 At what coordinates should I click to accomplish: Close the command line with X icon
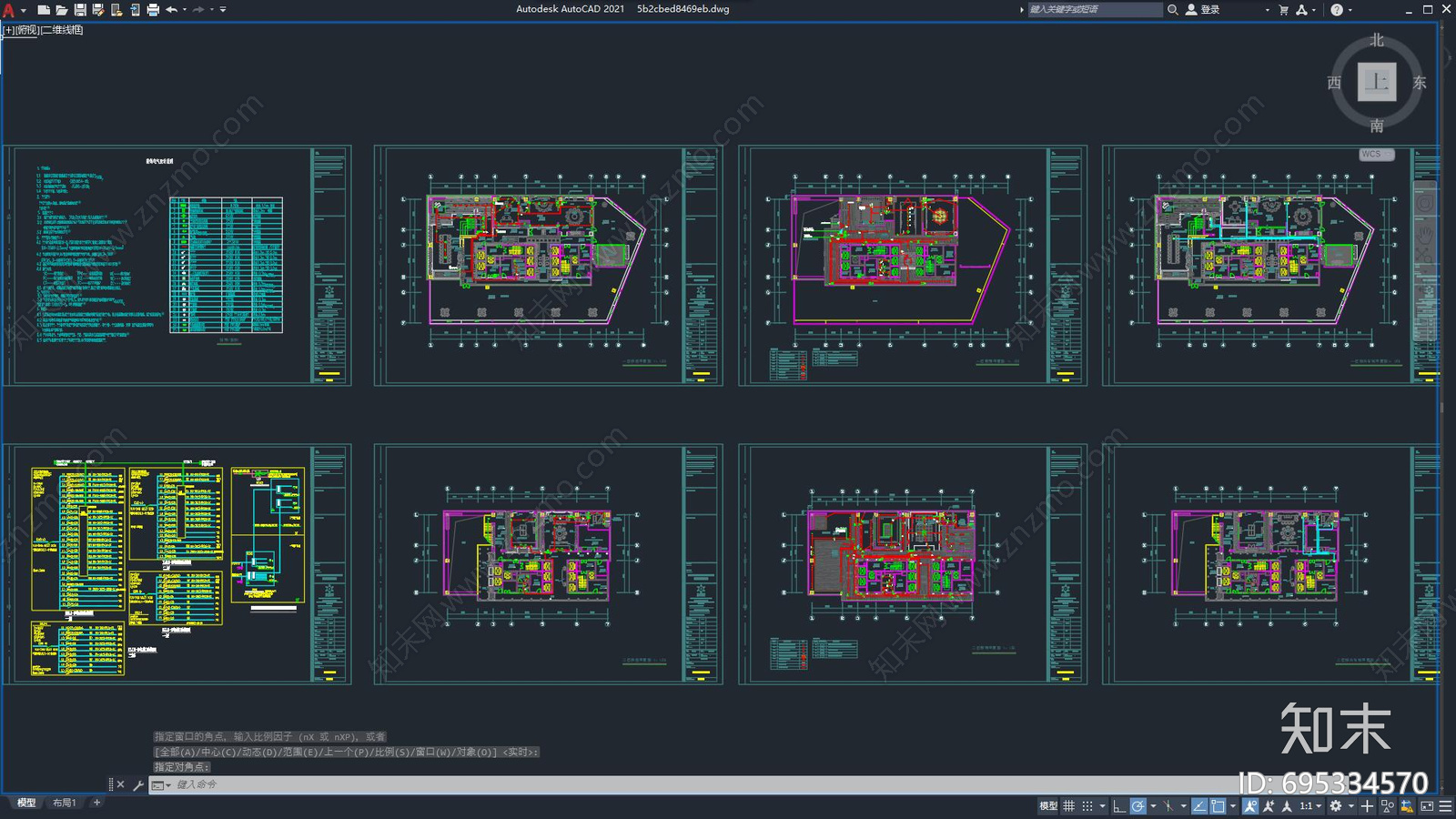click(120, 784)
